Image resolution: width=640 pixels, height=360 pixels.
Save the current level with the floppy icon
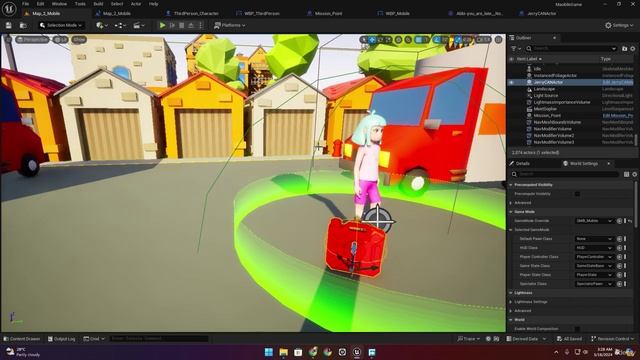[9, 25]
